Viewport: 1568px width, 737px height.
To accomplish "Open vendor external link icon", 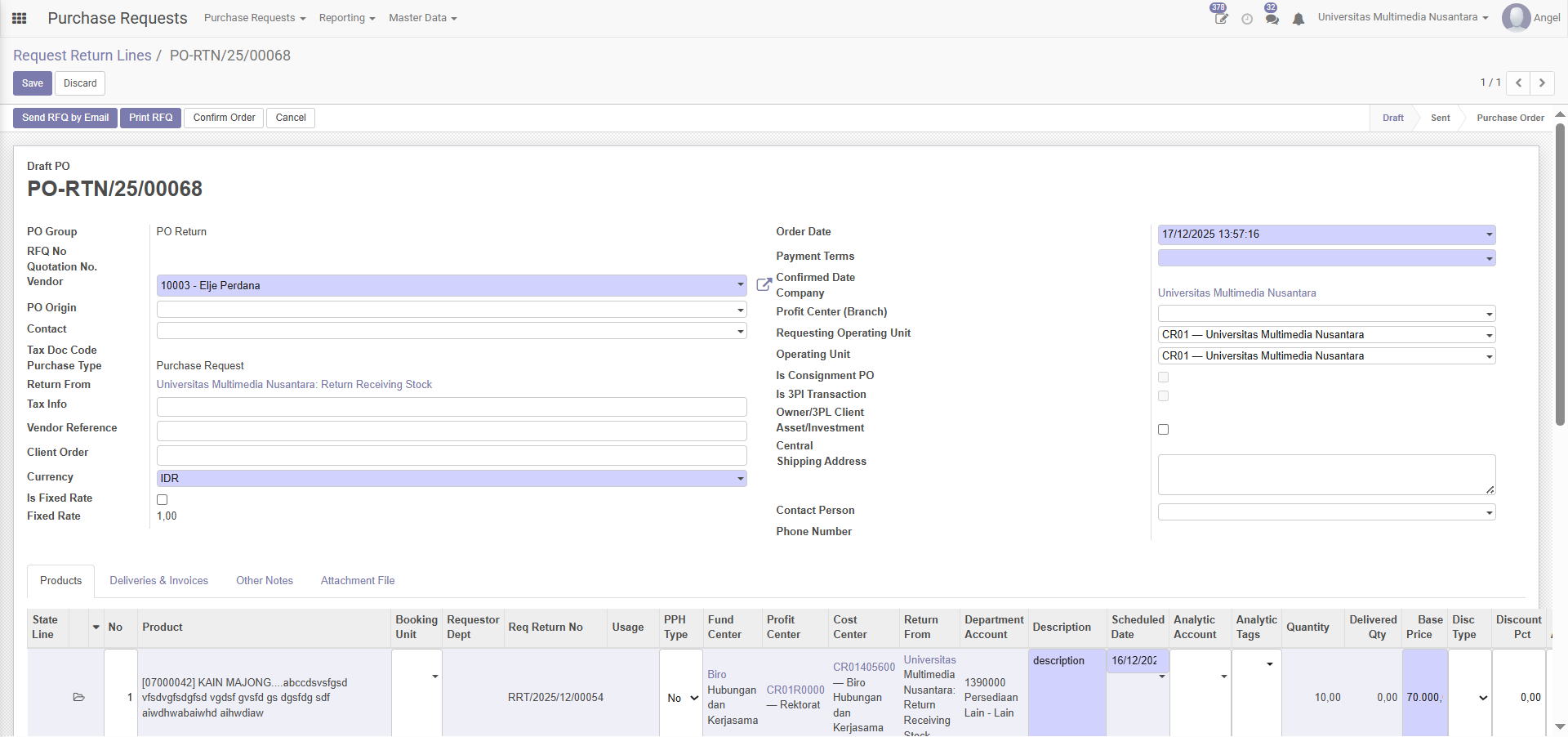I will 764,285.
